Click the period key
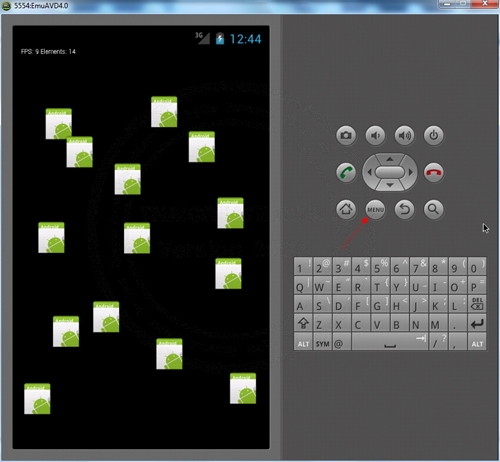500x462 pixels. [x=458, y=323]
